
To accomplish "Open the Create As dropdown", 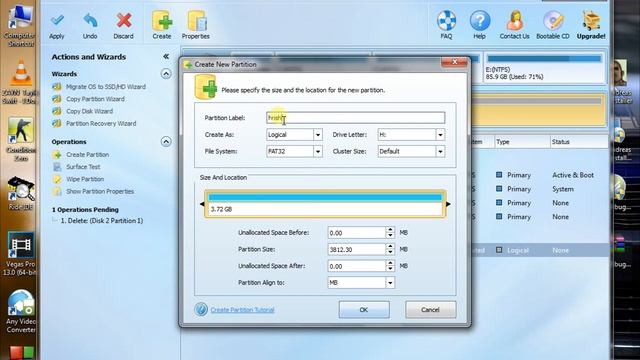I will (318, 135).
